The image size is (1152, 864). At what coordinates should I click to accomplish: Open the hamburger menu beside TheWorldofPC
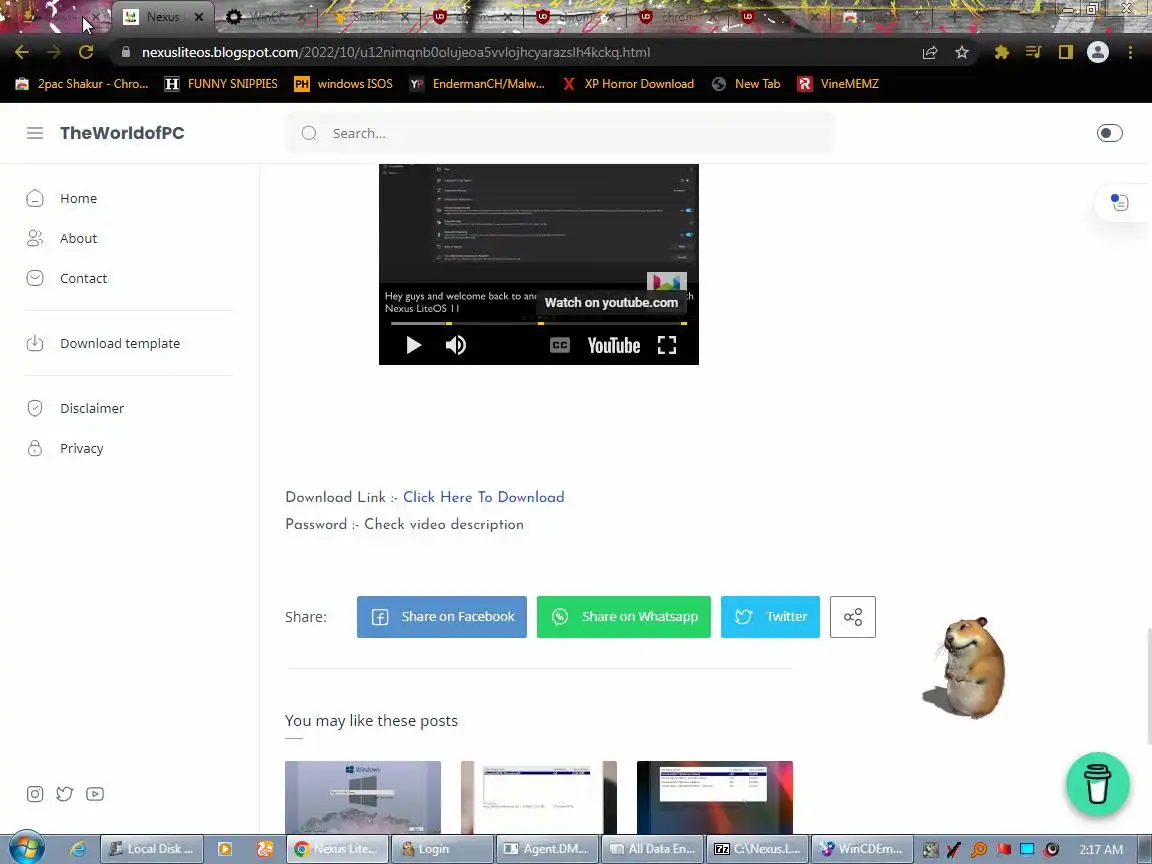35,133
